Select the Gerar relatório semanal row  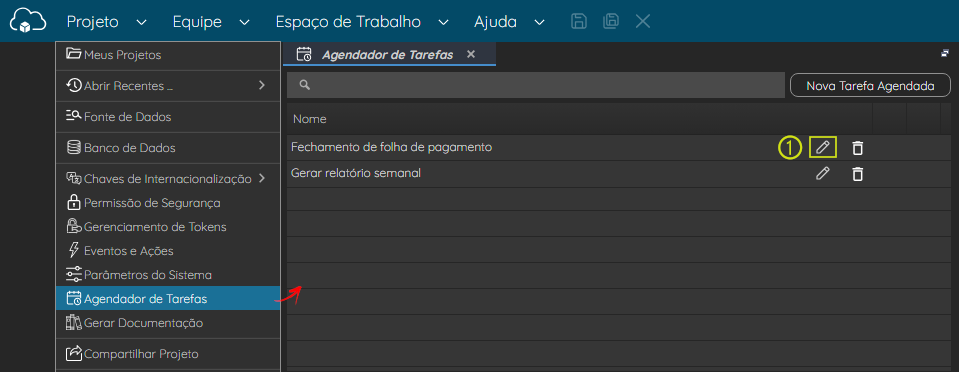click(x=619, y=174)
